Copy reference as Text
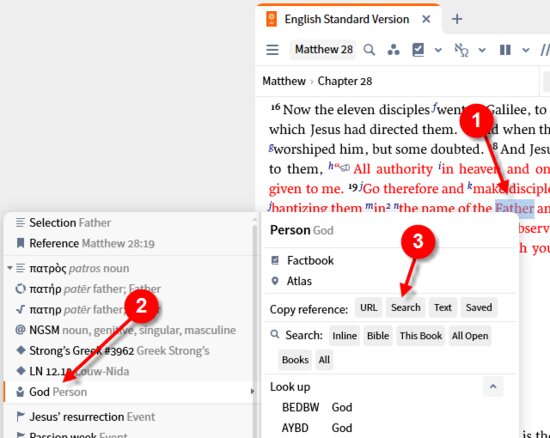 tap(443, 308)
